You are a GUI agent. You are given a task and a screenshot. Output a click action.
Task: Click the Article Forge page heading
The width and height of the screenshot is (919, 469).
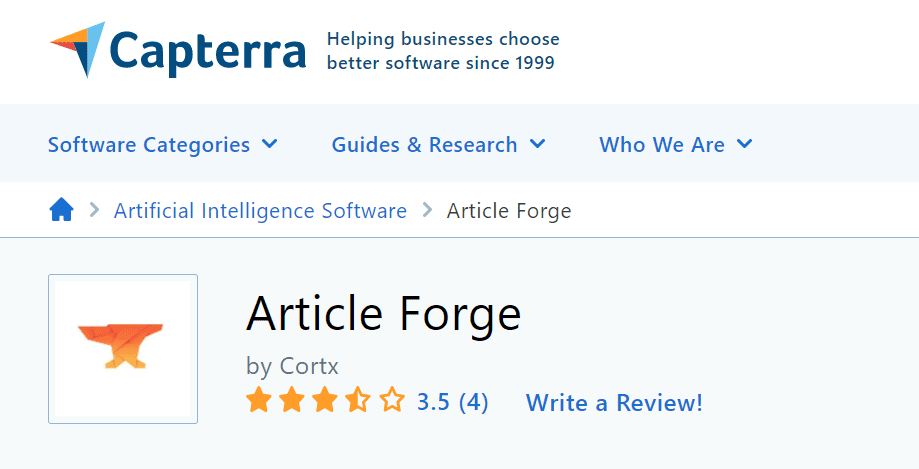click(x=383, y=315)
